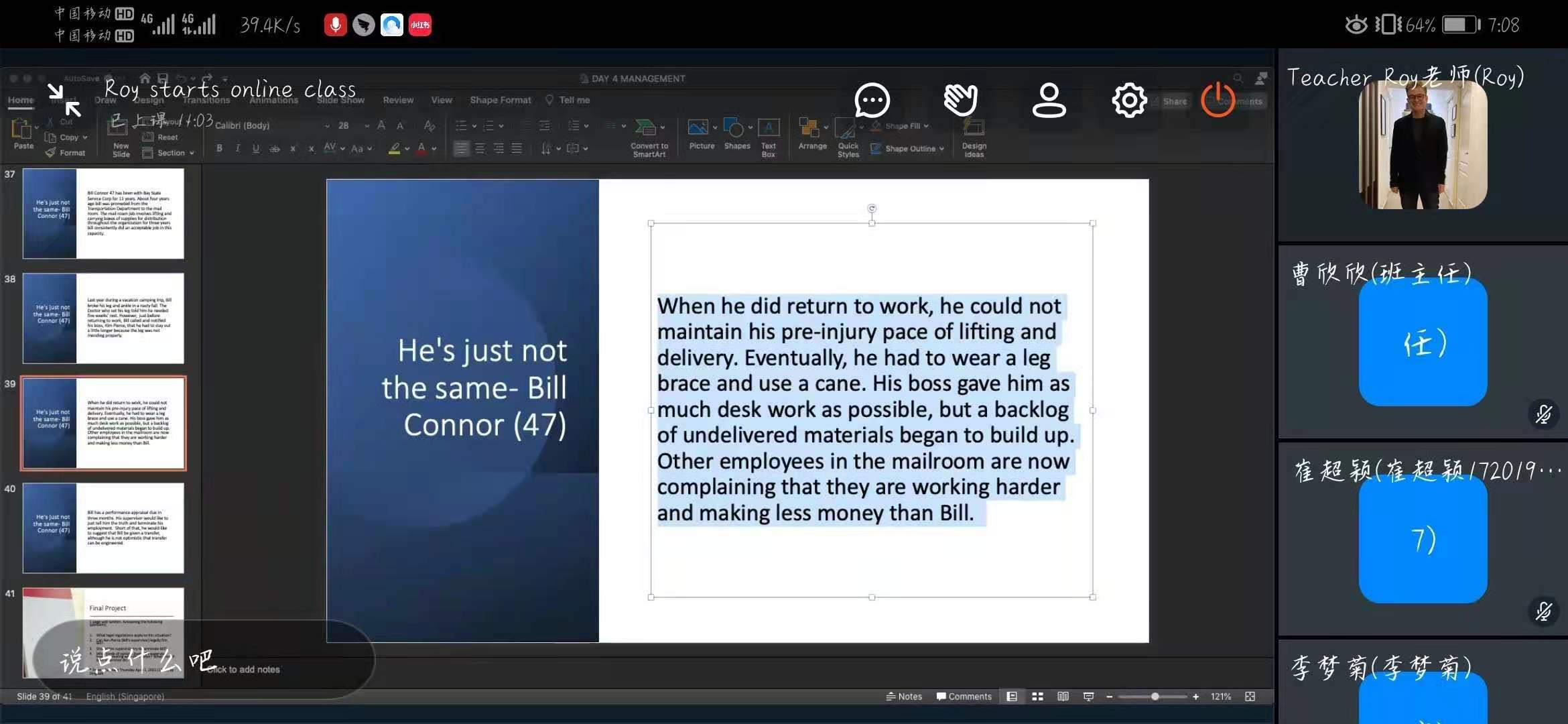The width and height of the screenshot is (1568, 724).
Task: Click the red power leave-class icon
Action: 1218,101
